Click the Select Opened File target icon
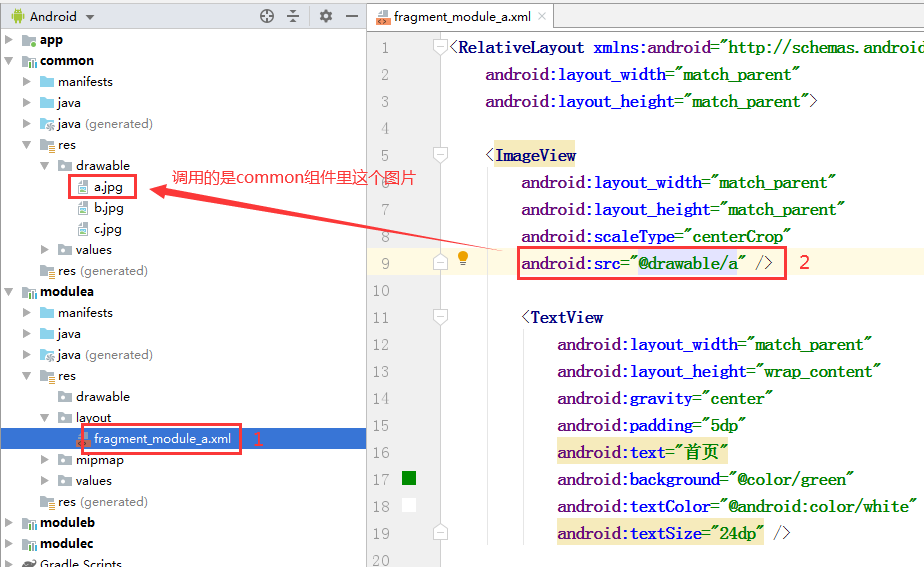 [267, 17]
